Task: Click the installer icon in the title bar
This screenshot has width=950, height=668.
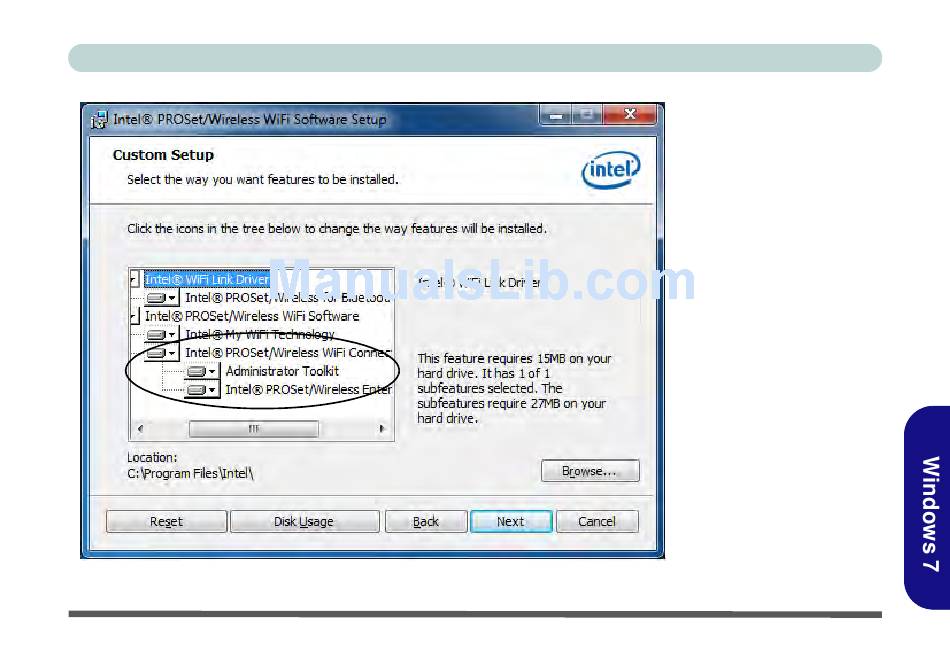Action: 99,119
